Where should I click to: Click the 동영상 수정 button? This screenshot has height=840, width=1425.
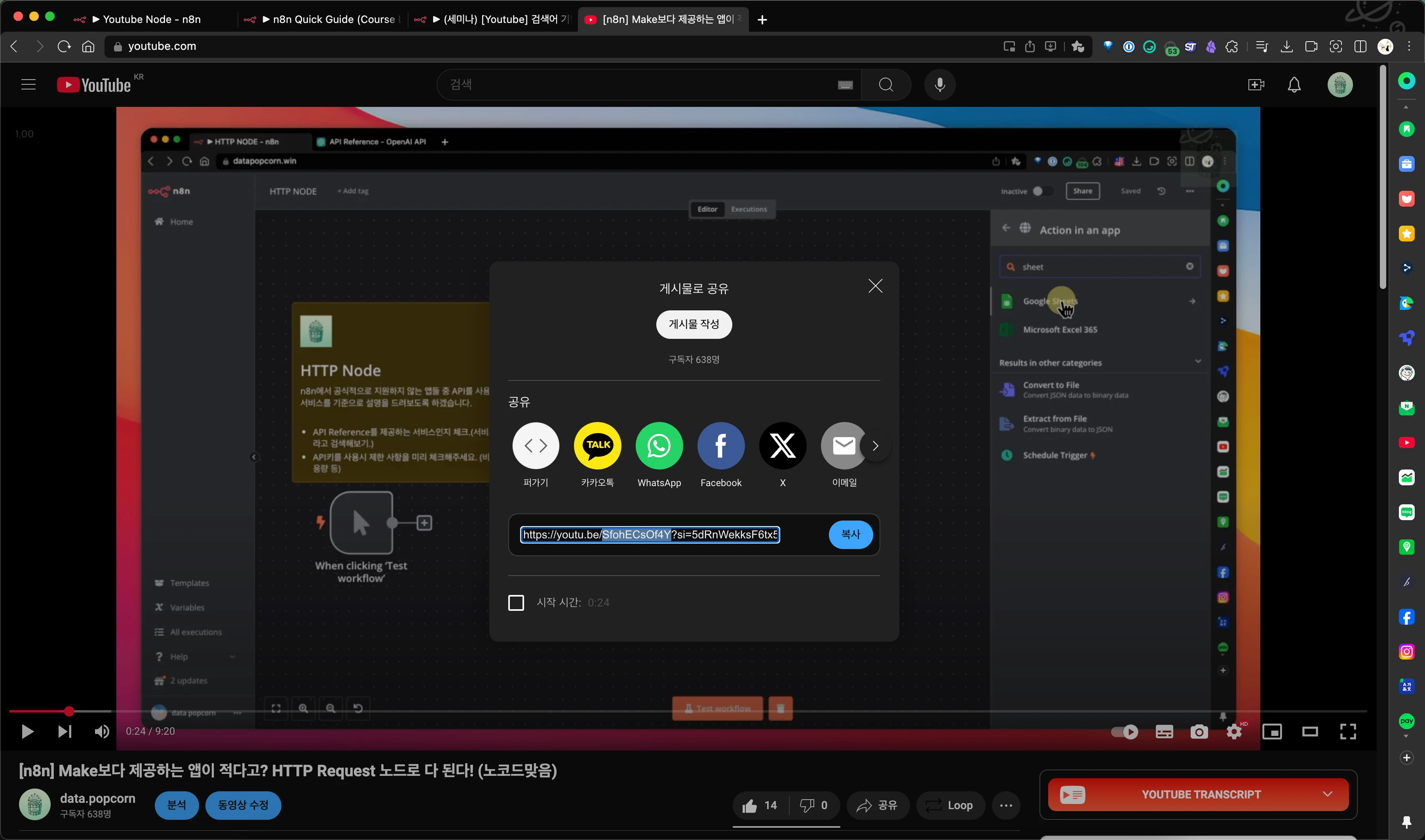[243, 805]
